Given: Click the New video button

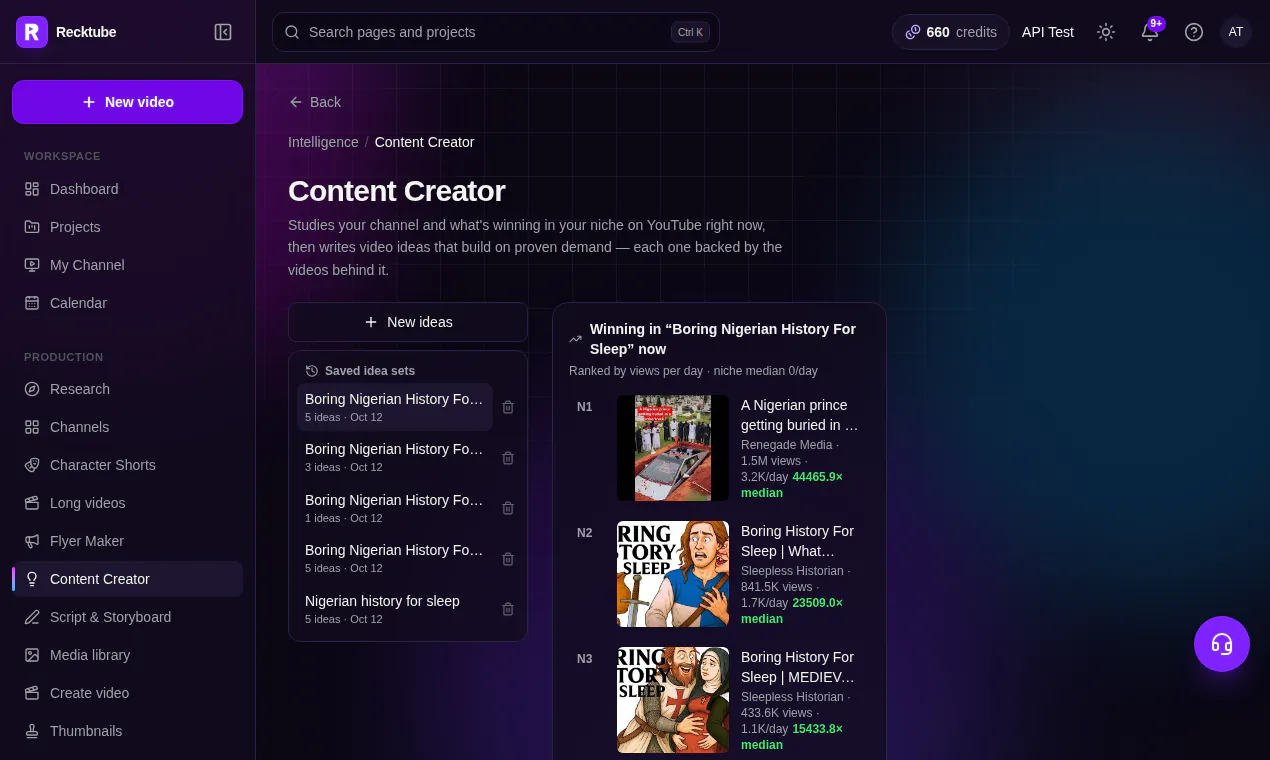Looking at the screenshot, I should (127, 102).
